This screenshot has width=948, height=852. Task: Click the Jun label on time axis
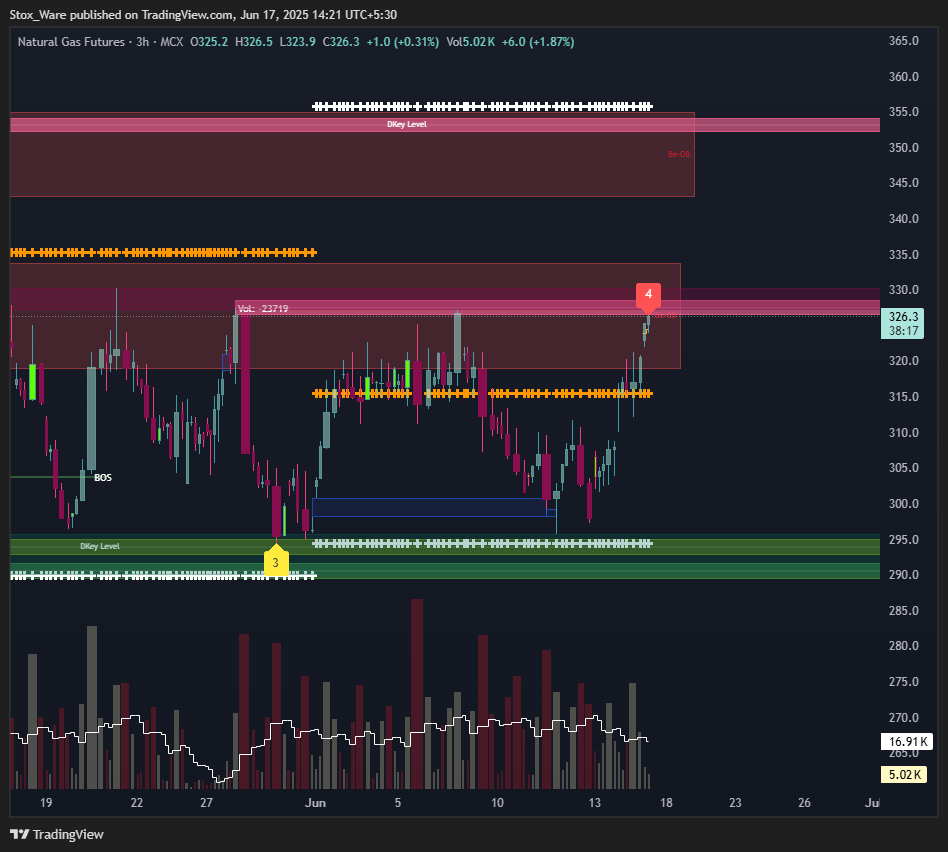316,803
